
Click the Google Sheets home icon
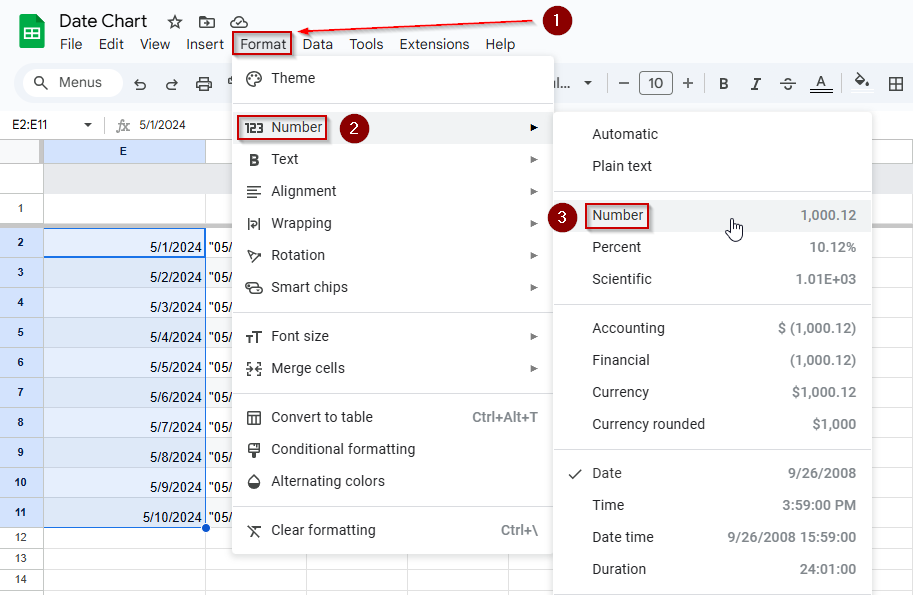click(32, 31)
